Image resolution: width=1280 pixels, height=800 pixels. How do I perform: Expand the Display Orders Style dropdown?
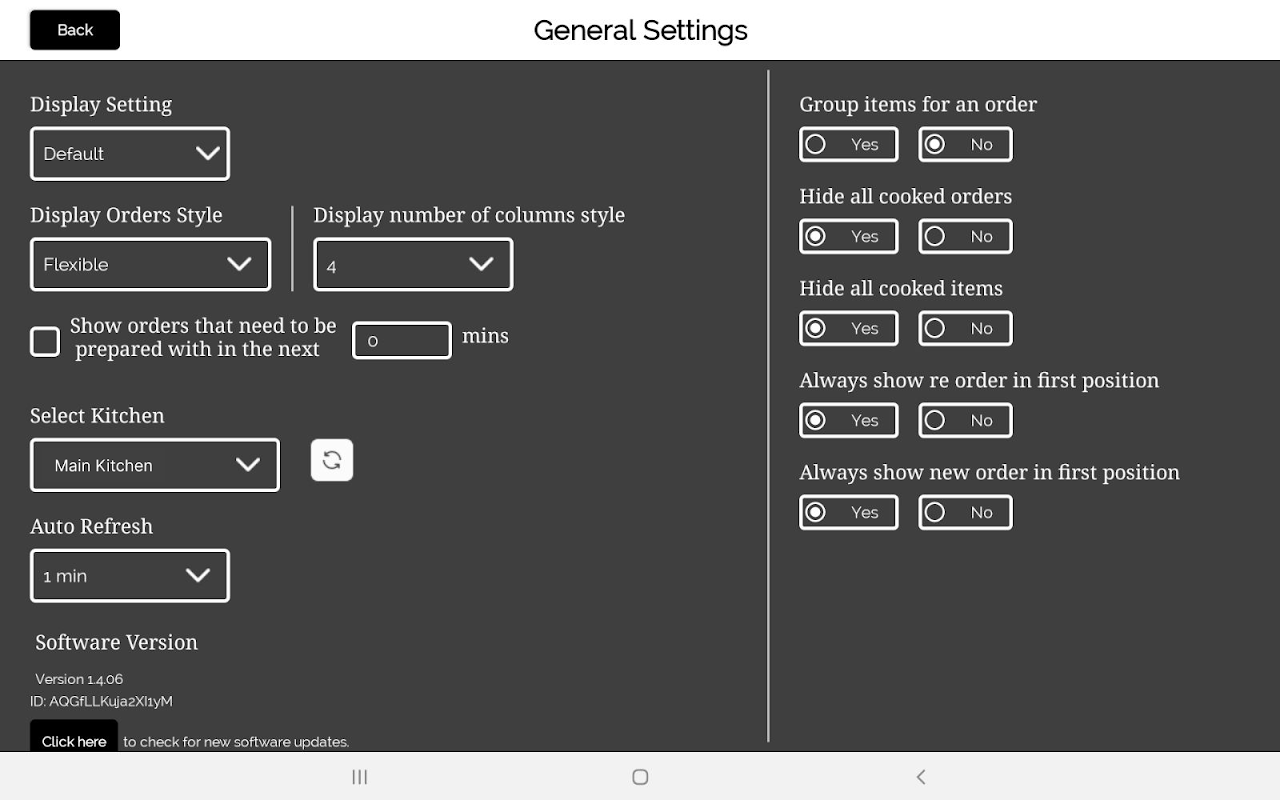tap(150, 265)
